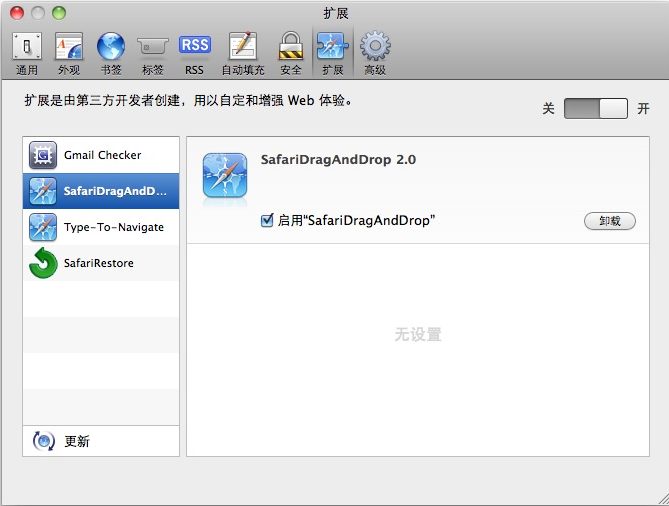This screenshot has height=506, width=669.
Task: Open the 高级 (Advanced) gear pane
Action: pyautogui.click(x=375, y=53)
